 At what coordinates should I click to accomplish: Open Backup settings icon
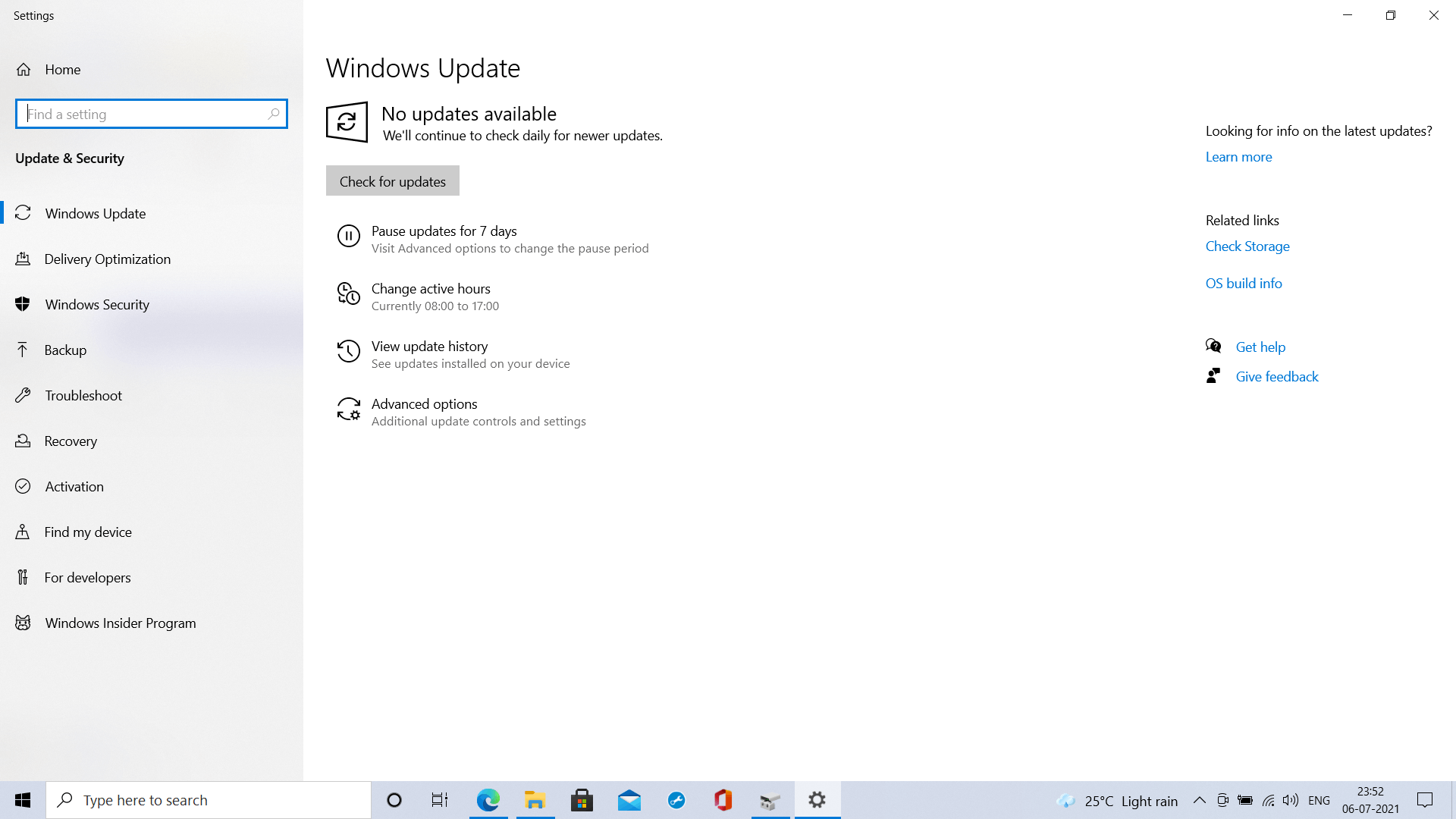[23, 349]
